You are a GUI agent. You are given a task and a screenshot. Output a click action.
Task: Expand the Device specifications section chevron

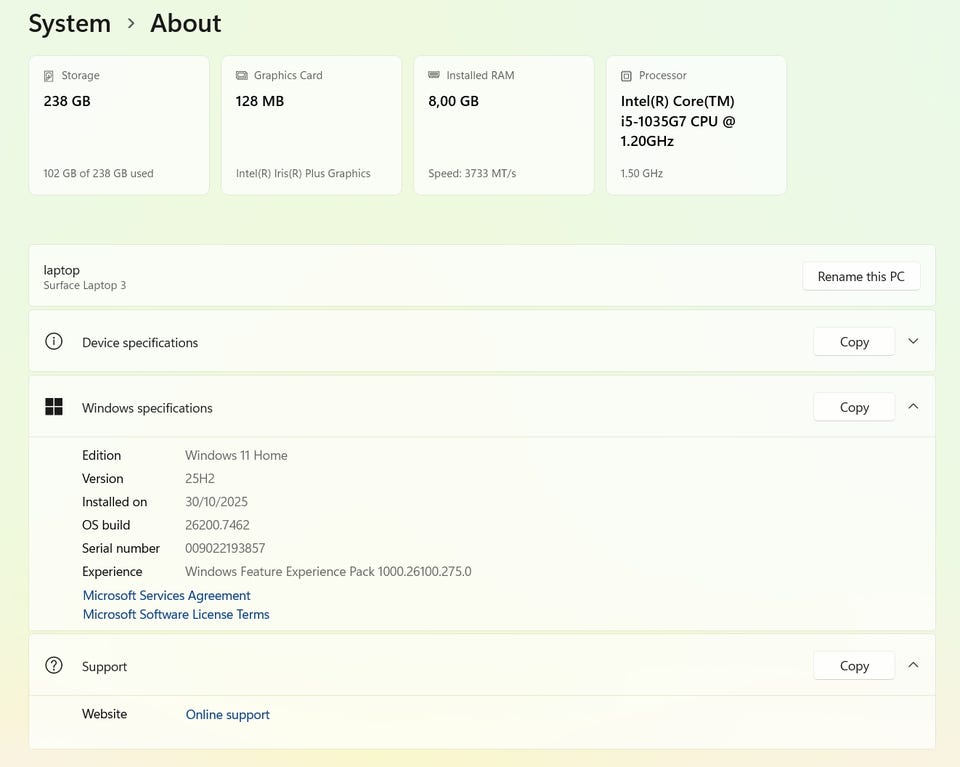pyautogui.click(x=913, y=341)
